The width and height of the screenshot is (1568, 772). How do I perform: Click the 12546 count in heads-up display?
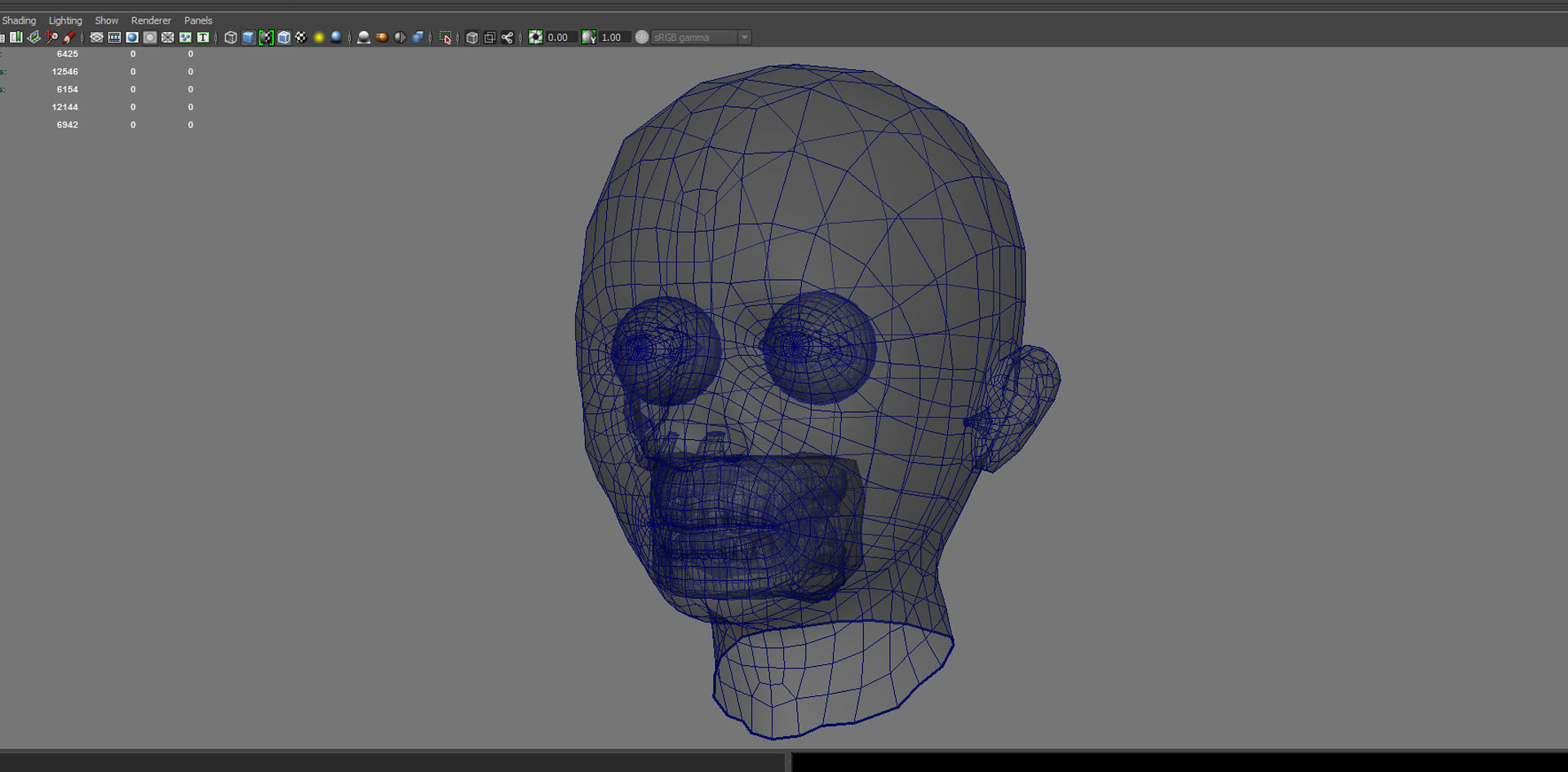point(65,72)
